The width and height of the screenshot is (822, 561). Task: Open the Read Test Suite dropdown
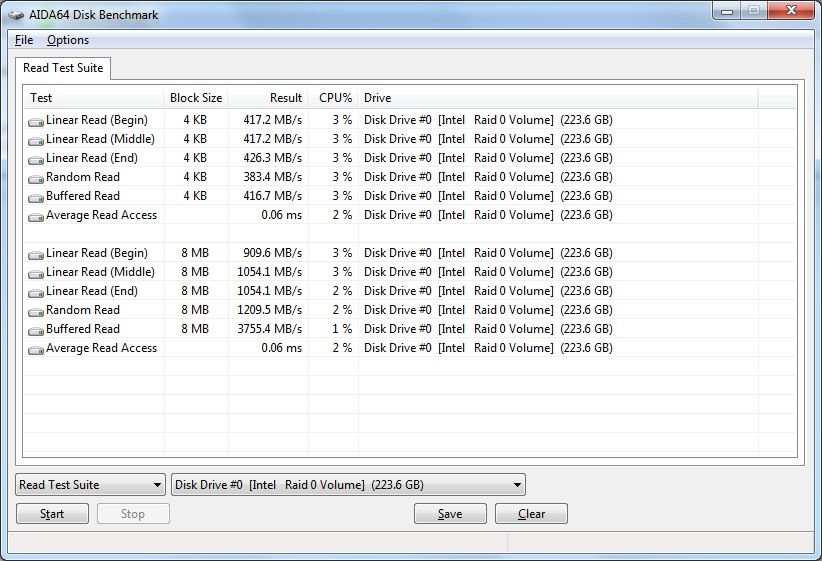tap(90, 484)
